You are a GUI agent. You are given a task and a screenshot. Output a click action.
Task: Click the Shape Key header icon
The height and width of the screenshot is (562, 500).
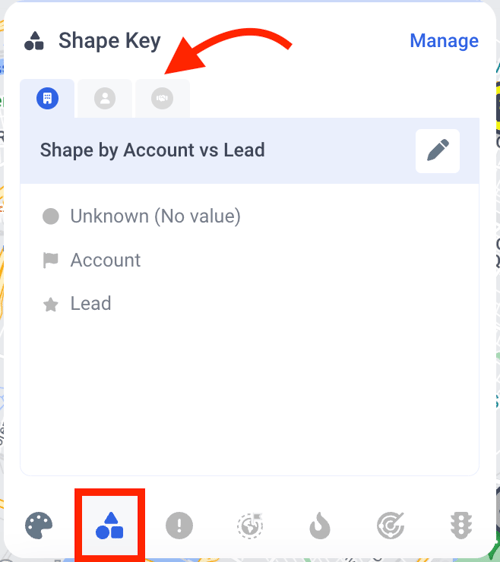pos(34,41)
